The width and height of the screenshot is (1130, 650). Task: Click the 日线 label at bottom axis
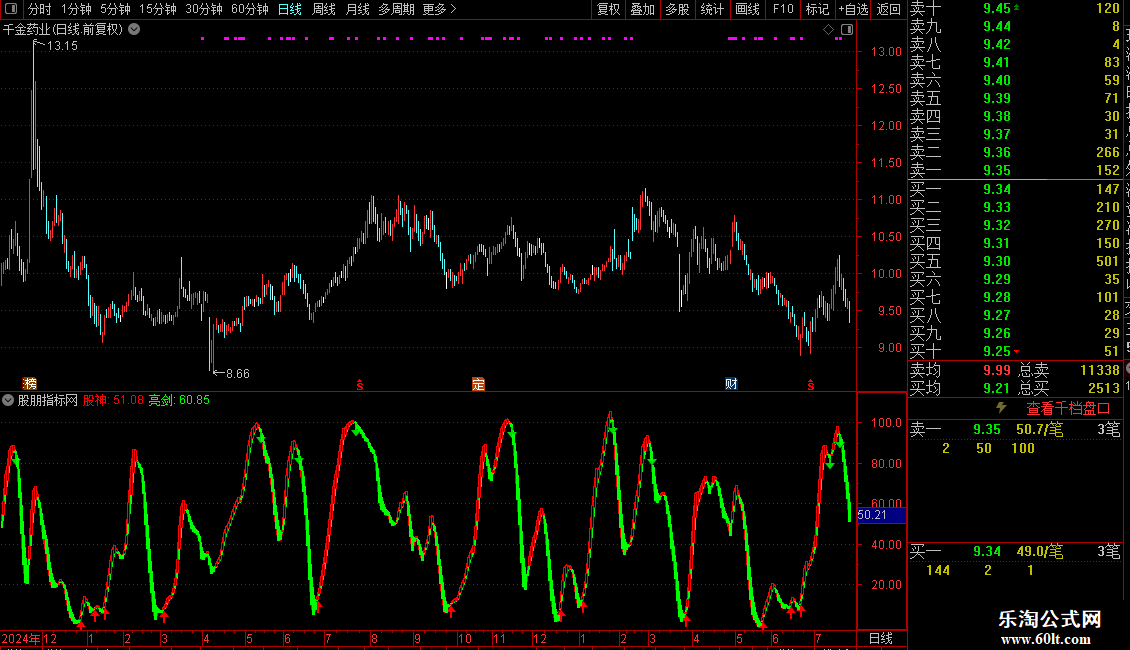pos(881,638)
